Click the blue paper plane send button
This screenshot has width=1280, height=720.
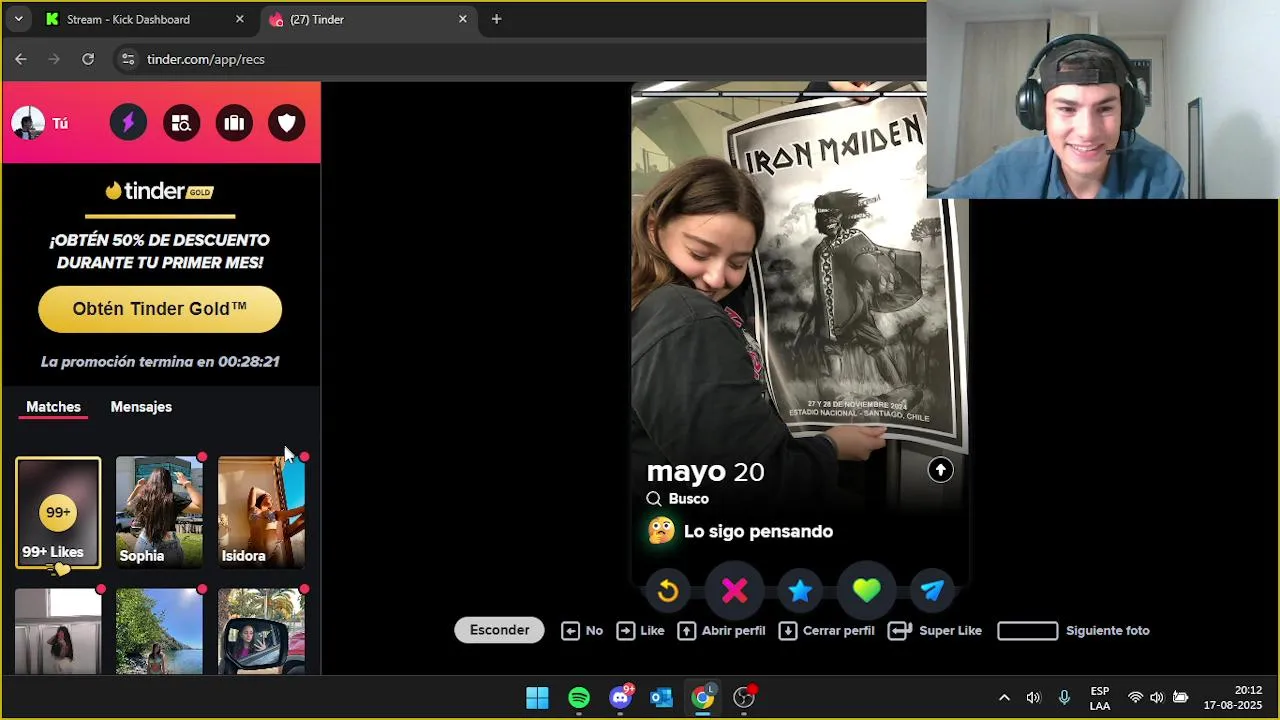click(x=932, y=591)
